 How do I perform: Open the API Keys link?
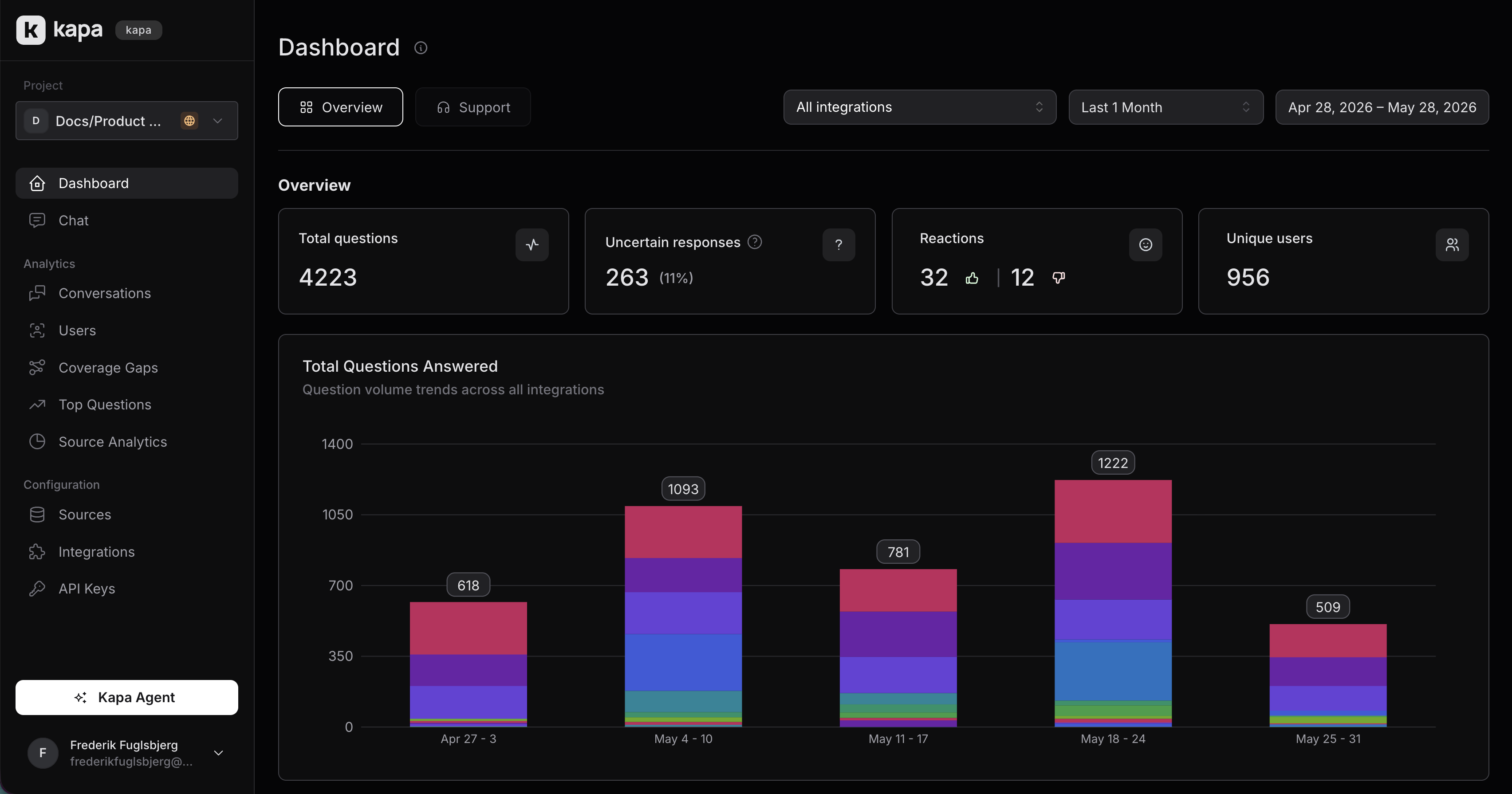pos(127,589)
